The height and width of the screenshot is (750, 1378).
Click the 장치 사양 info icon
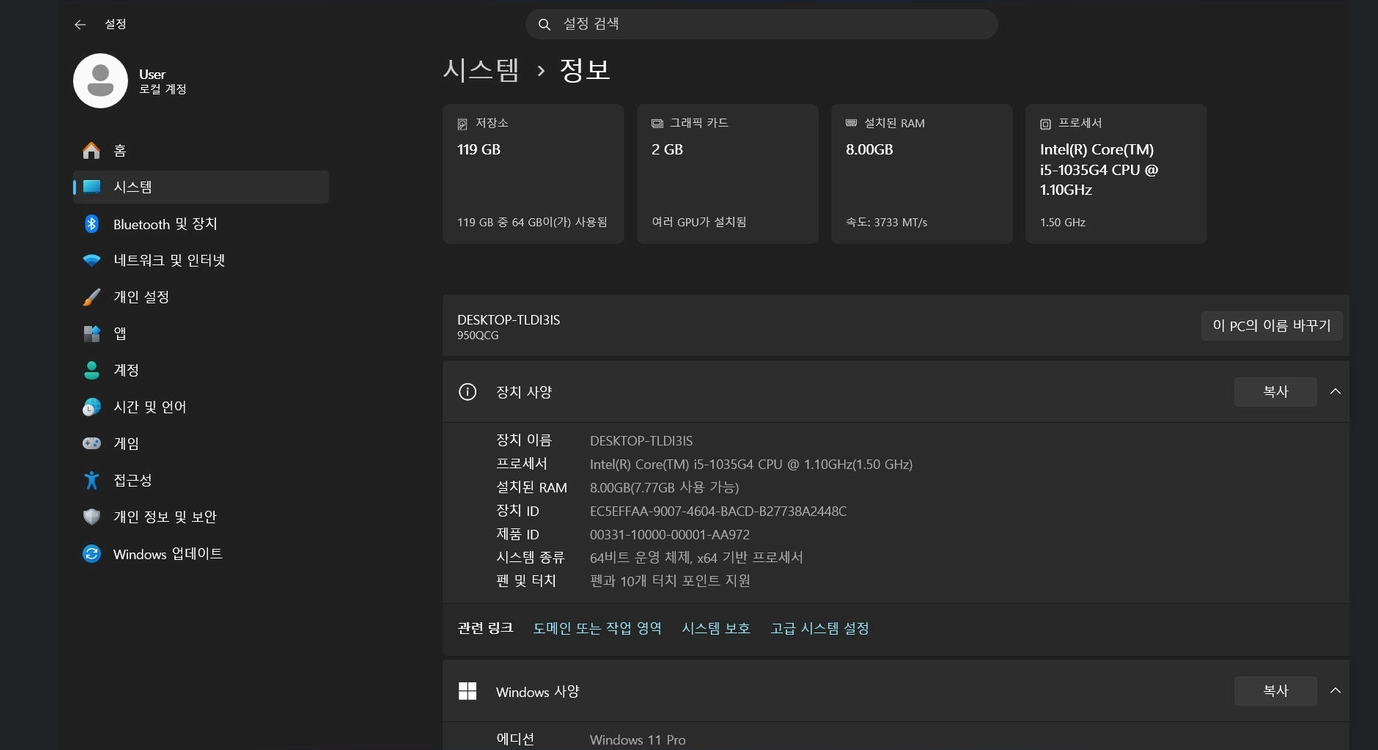[x=467, y=392]
